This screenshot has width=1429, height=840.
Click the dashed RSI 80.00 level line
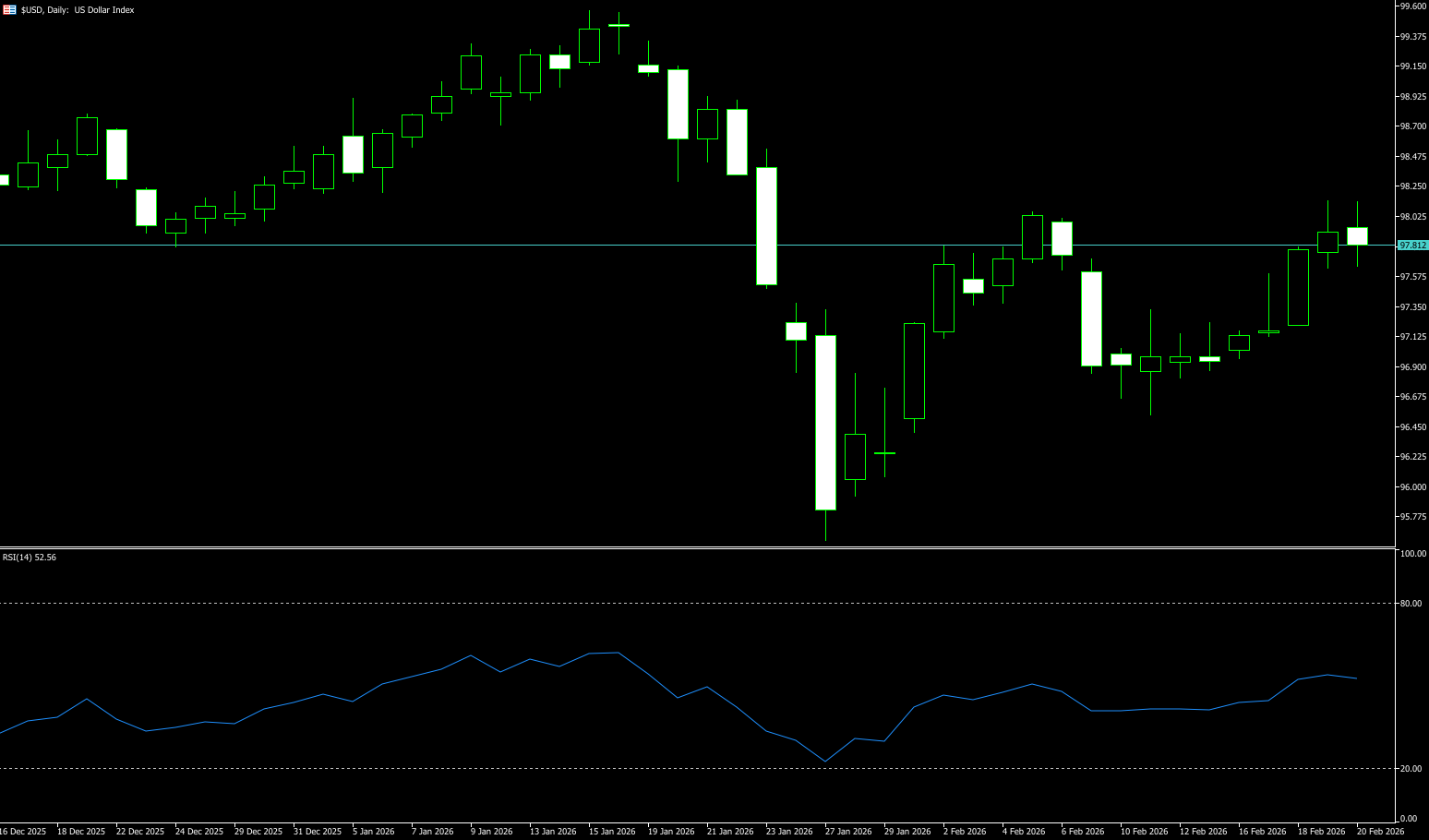click(x=646, y=603)
